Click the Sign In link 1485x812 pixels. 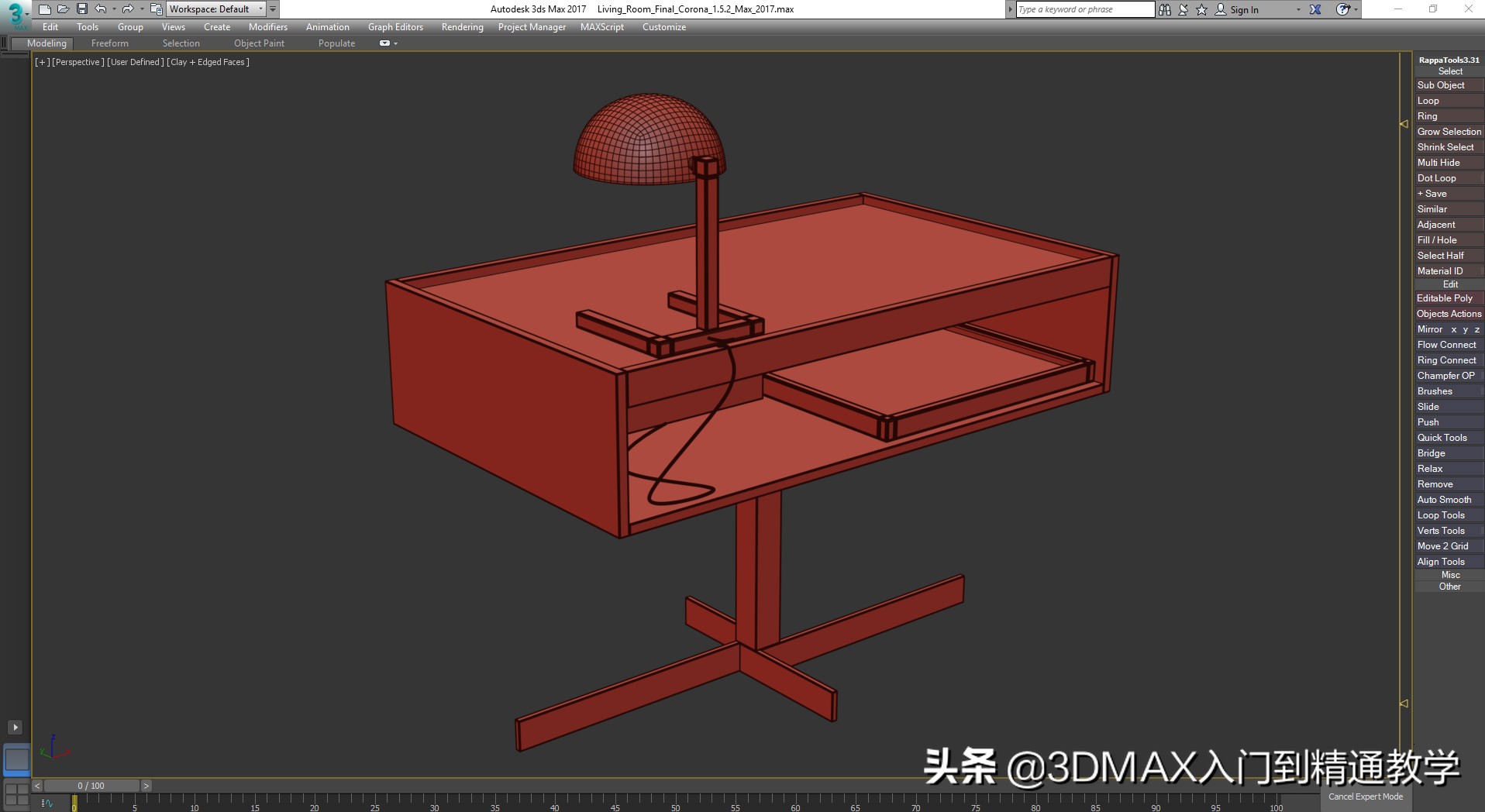(x=1244, y=10)
